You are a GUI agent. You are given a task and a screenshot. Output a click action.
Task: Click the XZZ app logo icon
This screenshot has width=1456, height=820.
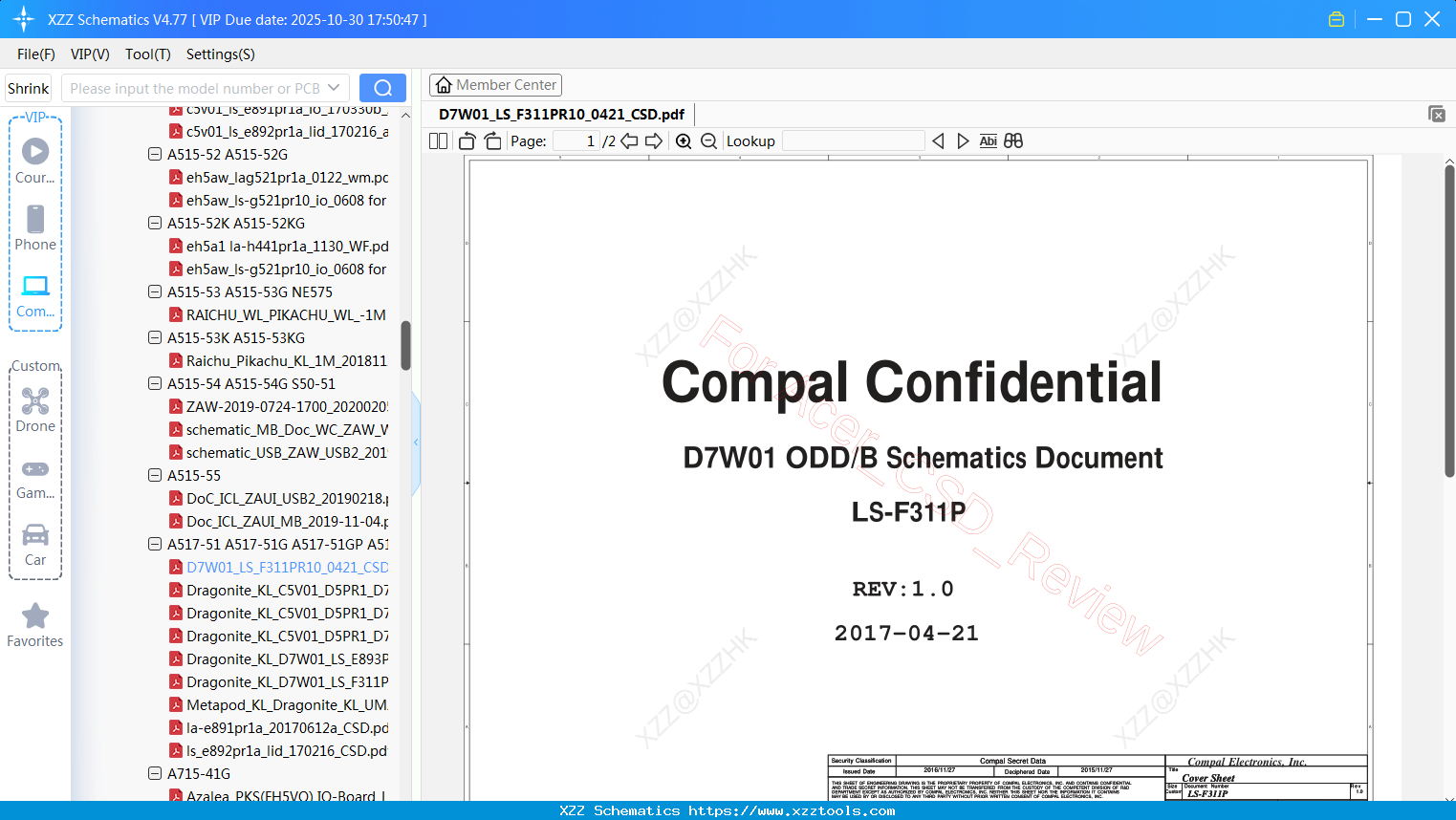[x=24, y=19]
